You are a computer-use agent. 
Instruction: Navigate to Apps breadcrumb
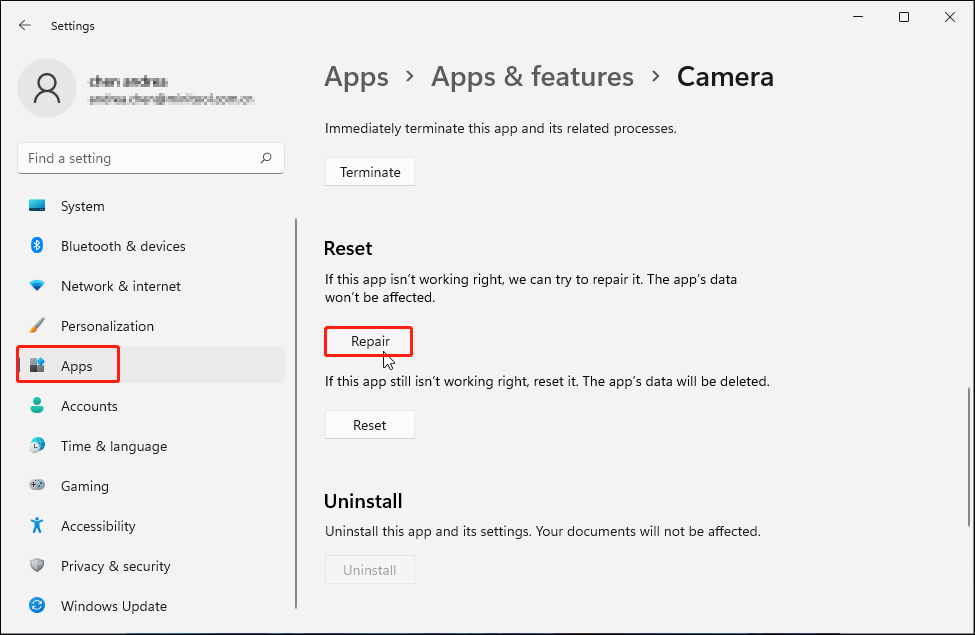click(x=356, y=77)
